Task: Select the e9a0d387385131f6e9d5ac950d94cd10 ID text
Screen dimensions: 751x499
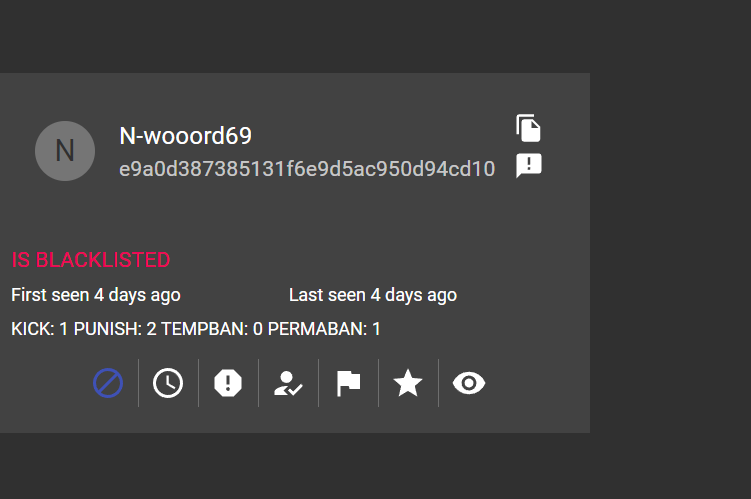Action: pyautogui.click(x=307, y=168)
